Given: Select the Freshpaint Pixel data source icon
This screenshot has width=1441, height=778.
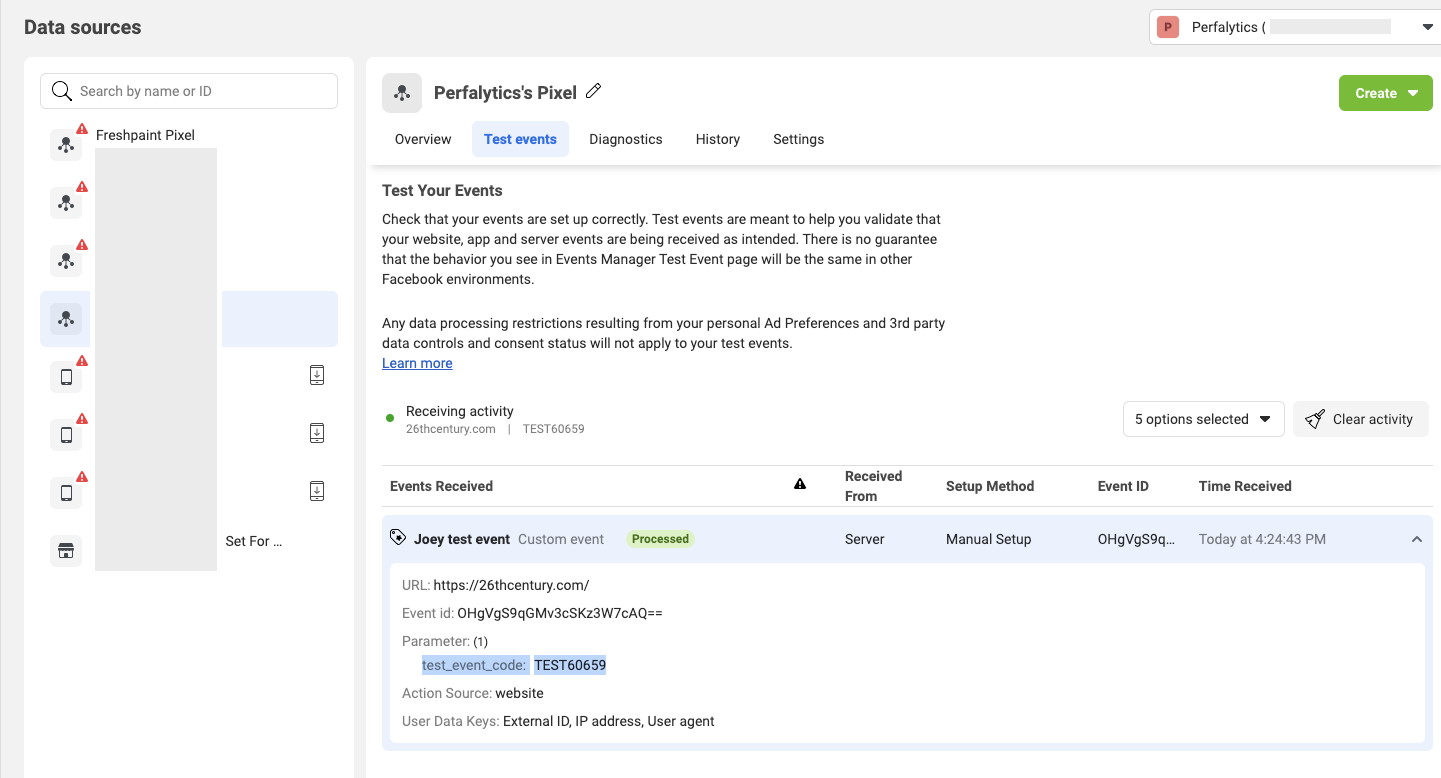Looking at the screenshot, I should tap(66, 145).
